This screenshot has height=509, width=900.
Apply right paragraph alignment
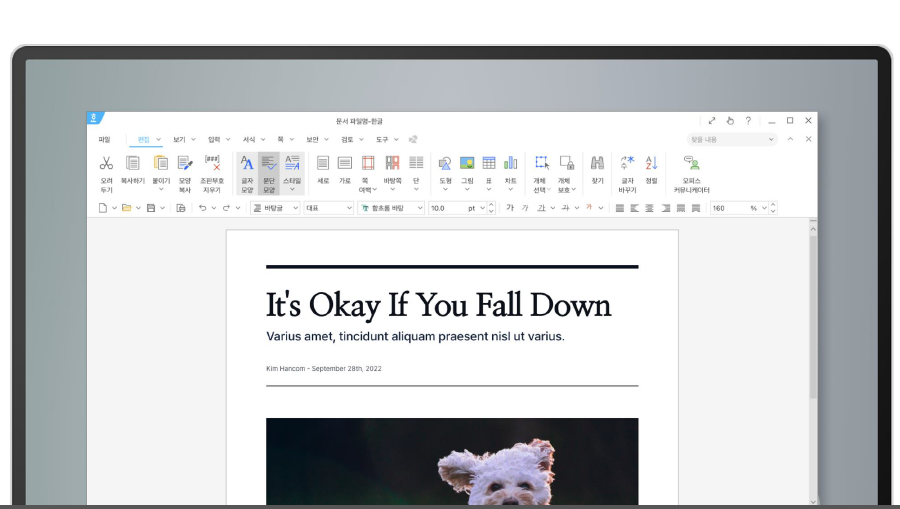coord(665,208)
